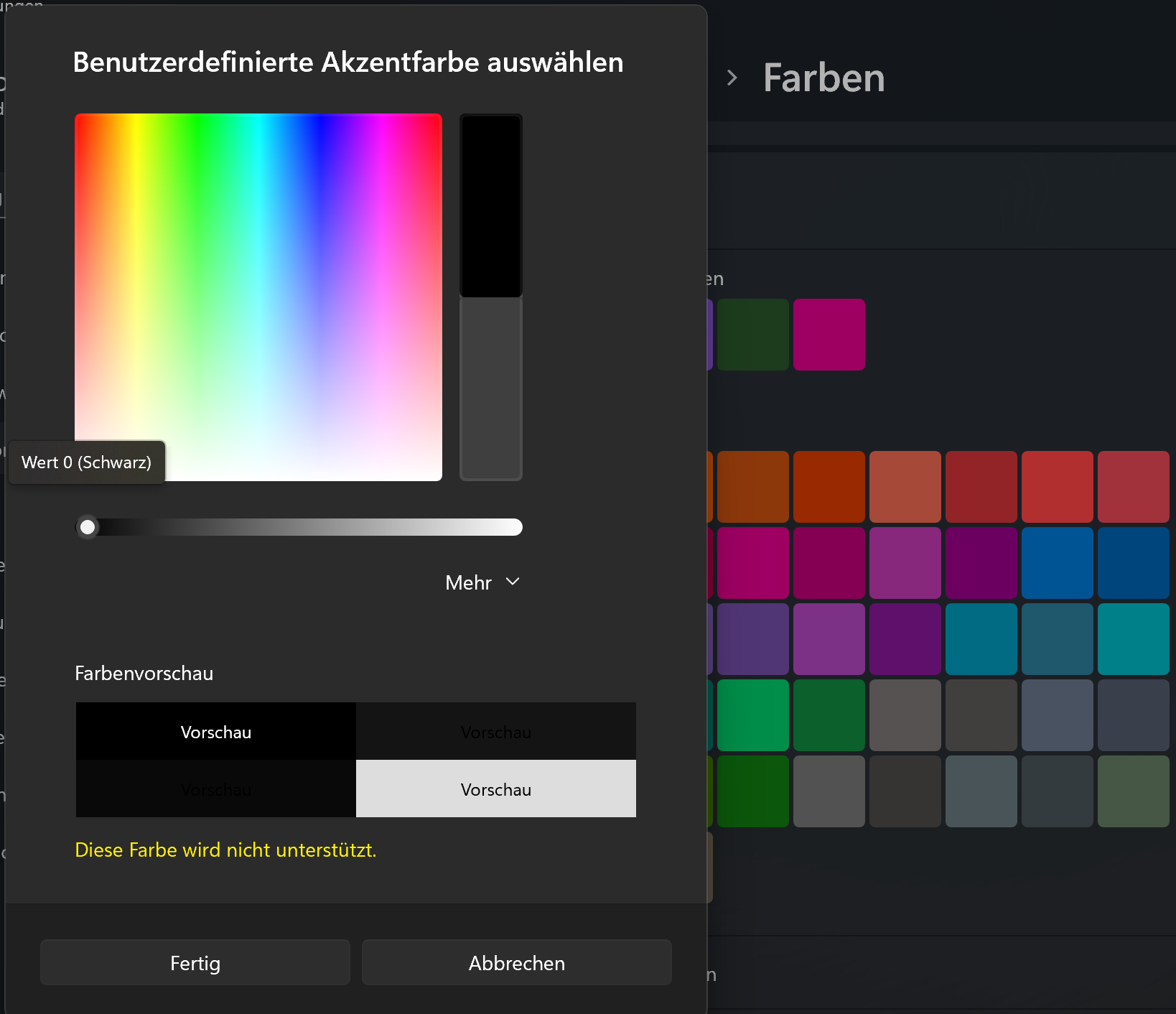Pick the light purple accent color
Screen dimensions: 1176x1014
tap(829, 639)
